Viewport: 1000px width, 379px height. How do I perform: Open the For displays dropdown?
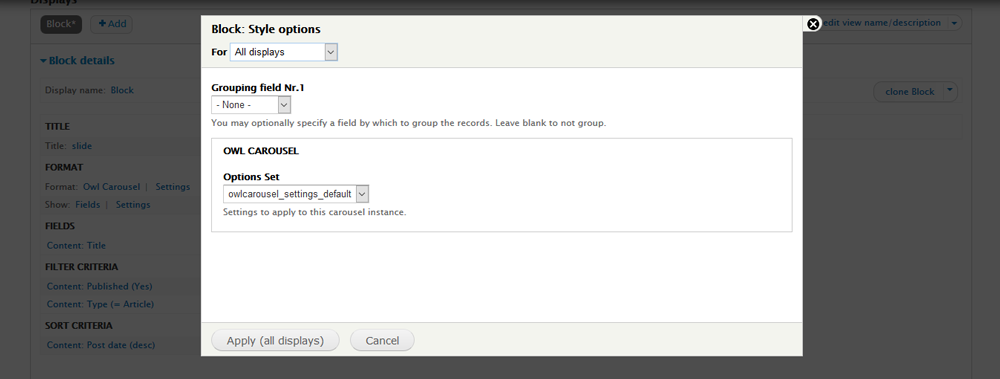pos(284,52)
